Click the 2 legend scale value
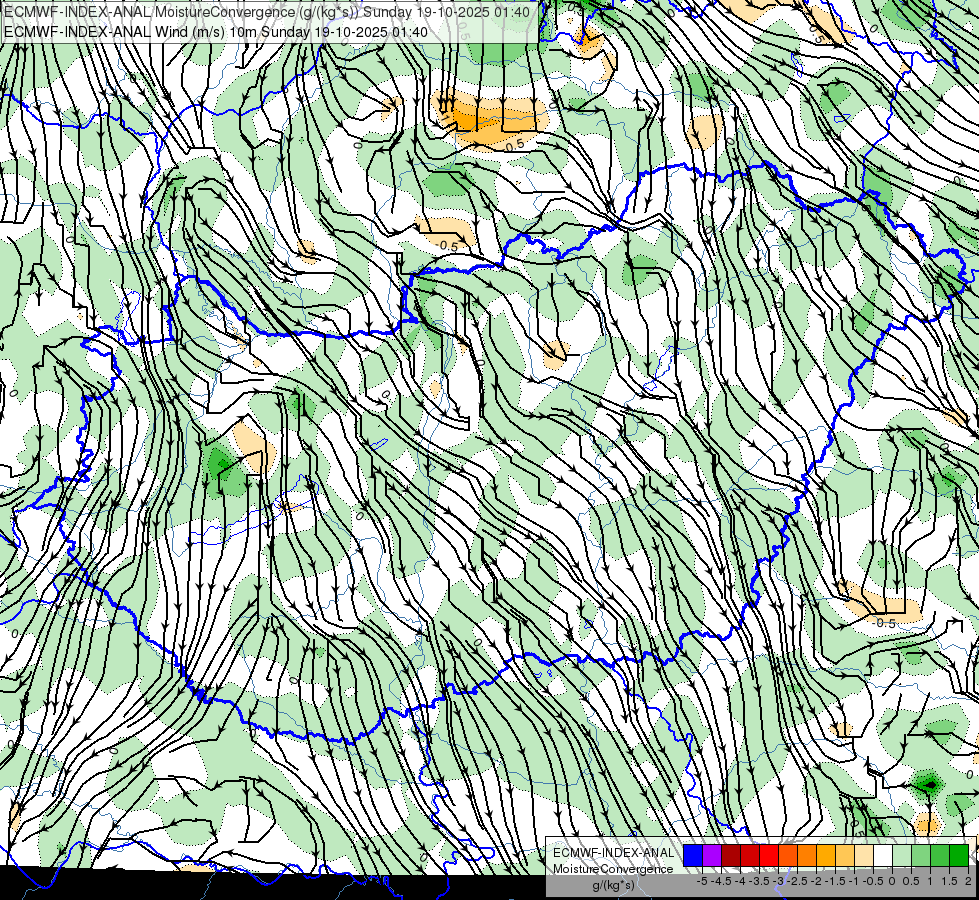Viewport: 979px width, 900px height. [x=968, y=881]
